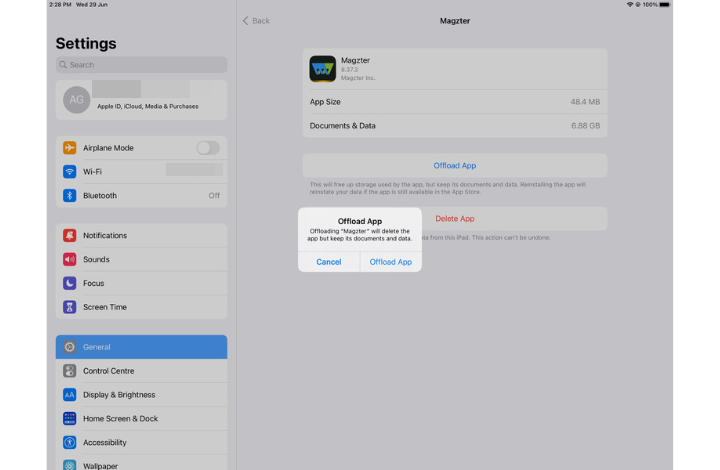This screenshot has height=470, width=720.
Task: Open Airplane Mode settings row
Action: coord(141,148)
